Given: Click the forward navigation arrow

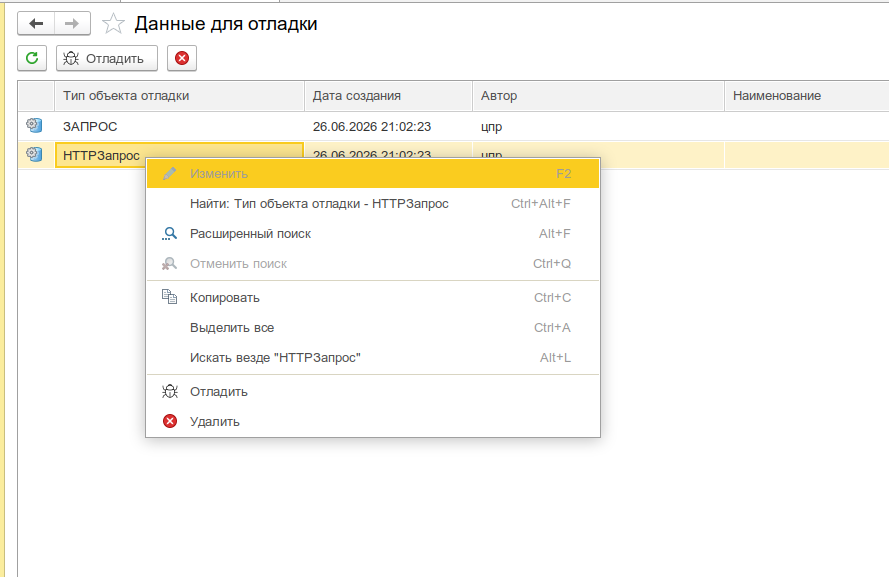Looking at the screenshot, I should 72,23.
